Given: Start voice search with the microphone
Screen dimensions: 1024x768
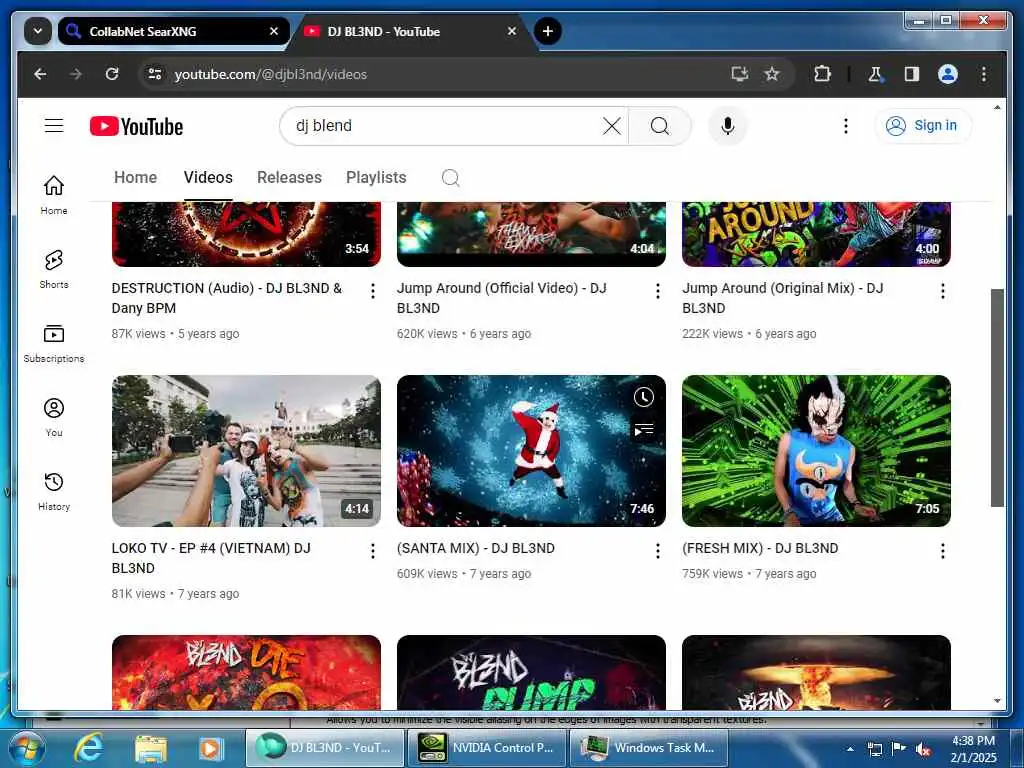Looking at the screenshot, I should point(728,125).
